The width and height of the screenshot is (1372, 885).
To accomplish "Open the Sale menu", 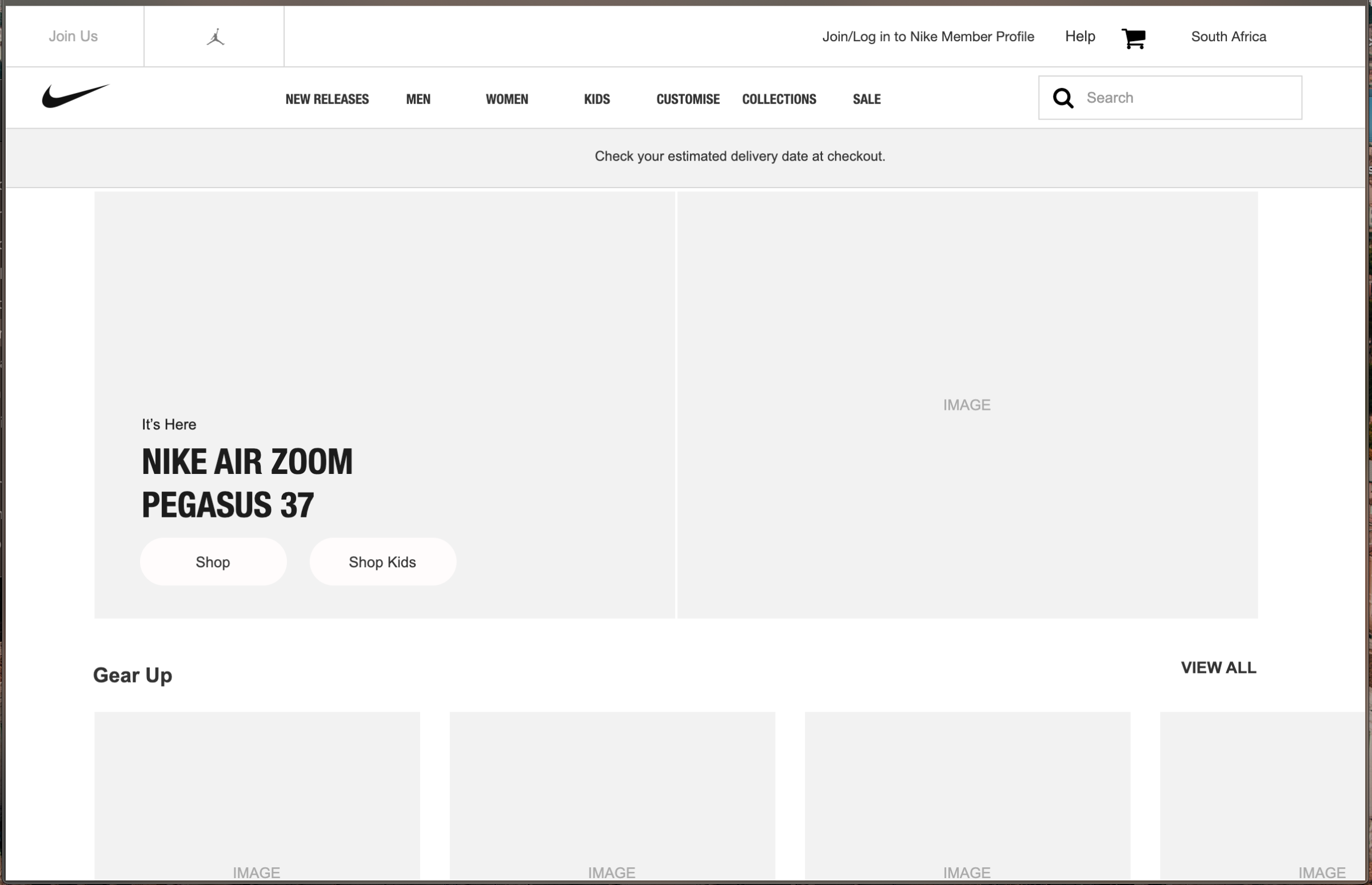I will coord(867,99).
